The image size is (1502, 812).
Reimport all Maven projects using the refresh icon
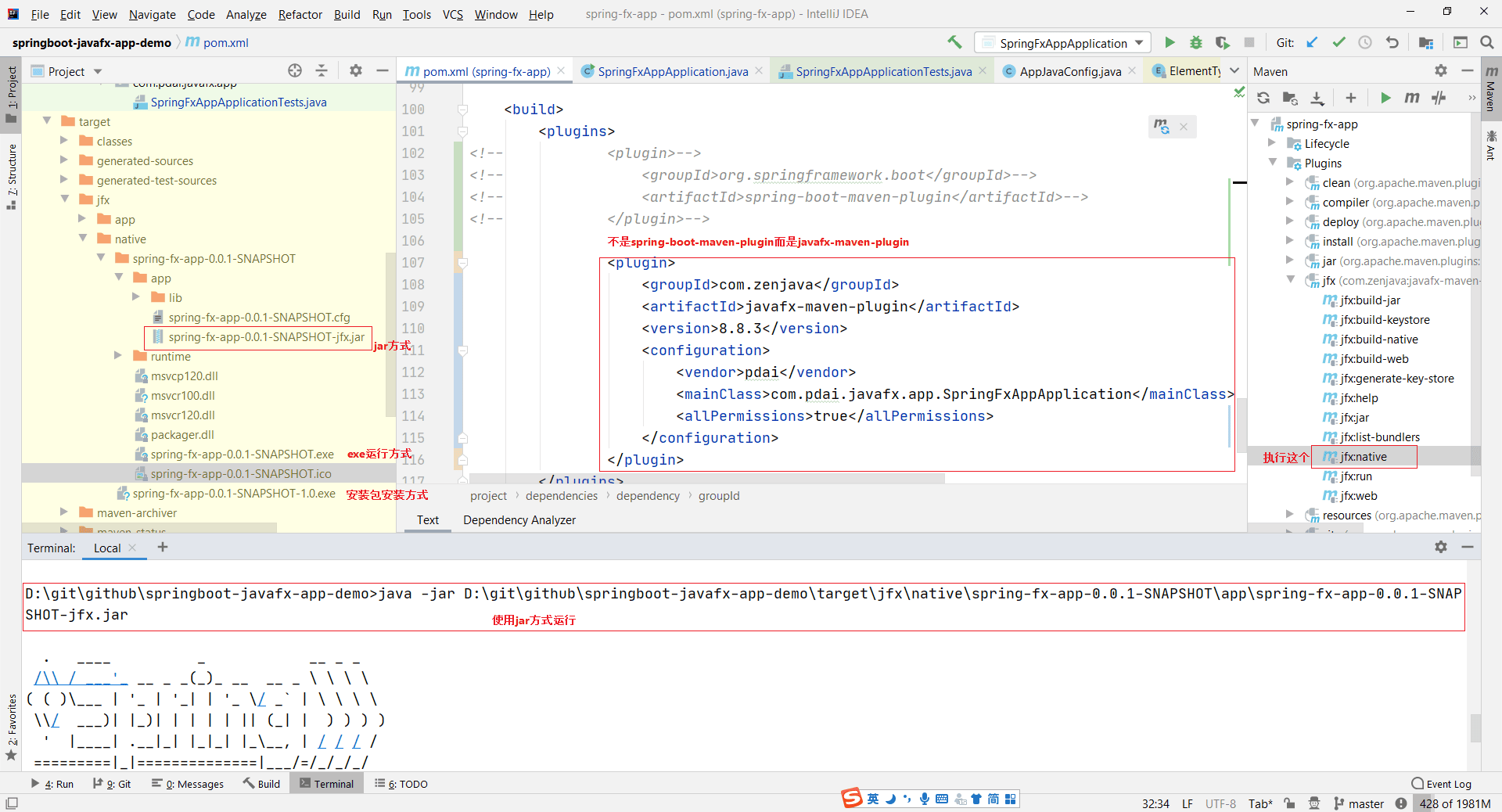click(1263, 98)
